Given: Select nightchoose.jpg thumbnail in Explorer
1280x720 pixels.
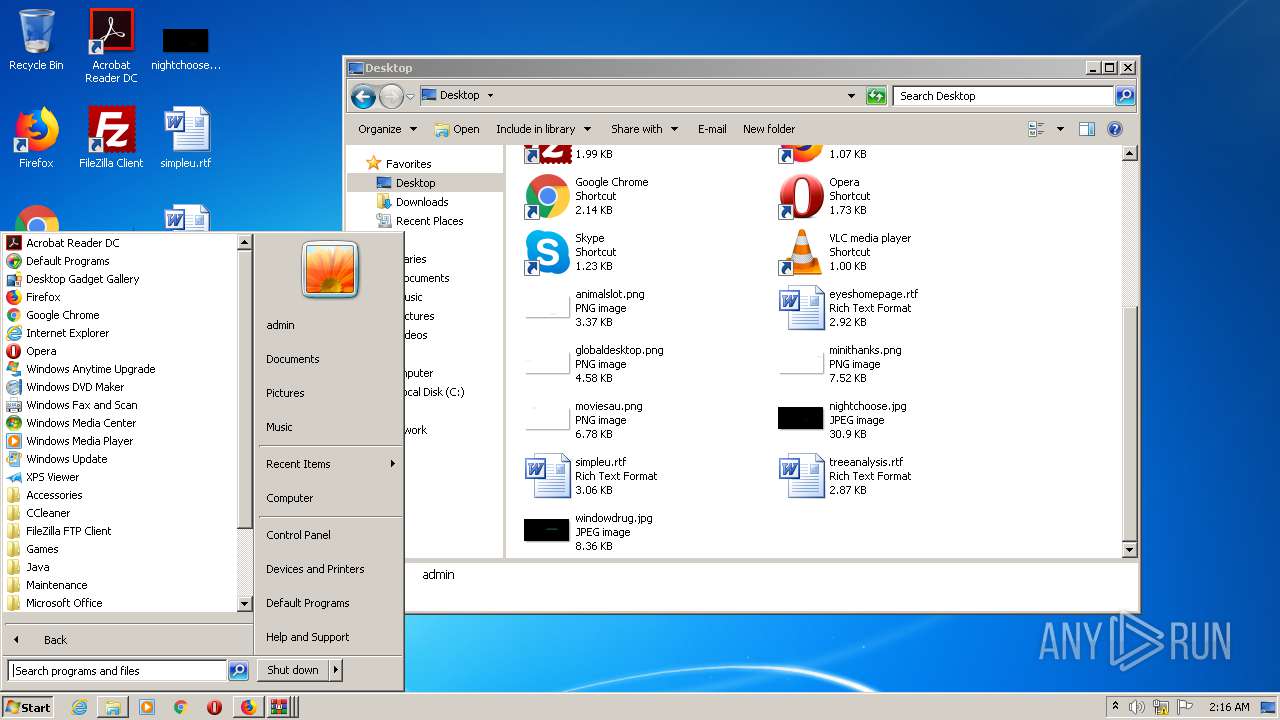Looking at the screenshot, I should (x=800, y=418).
